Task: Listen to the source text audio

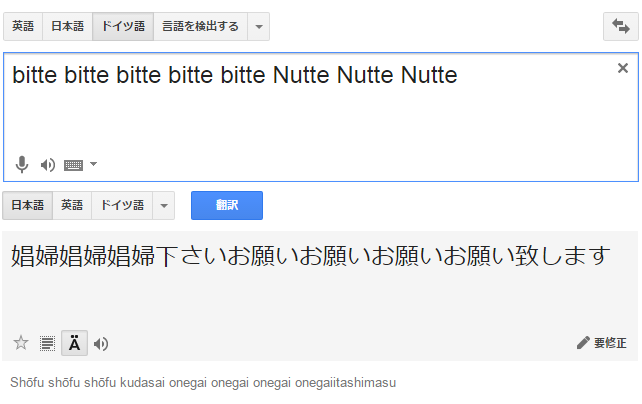Action: click(x=47, y=164)
